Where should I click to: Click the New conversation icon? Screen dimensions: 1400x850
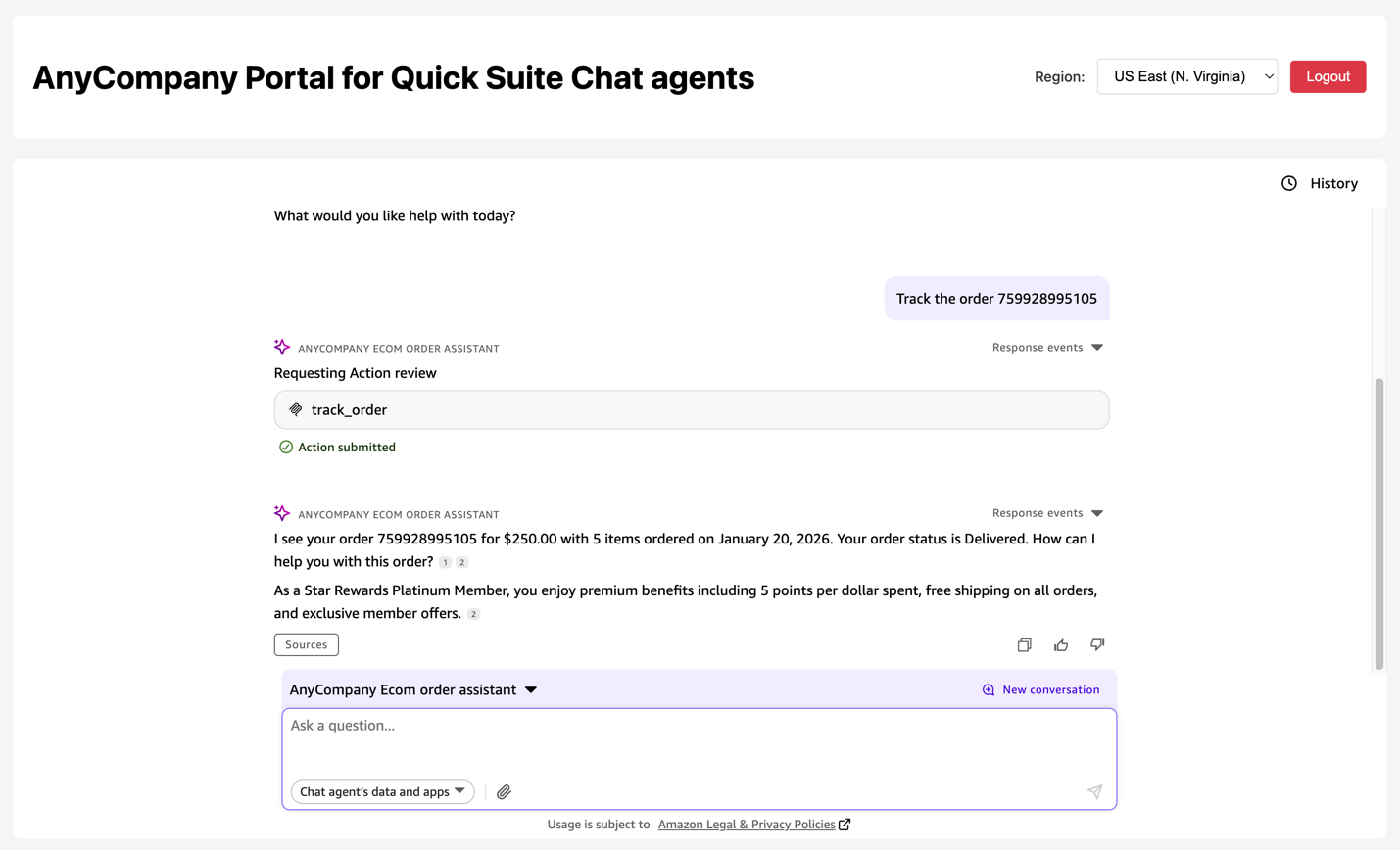pyautogui.click(x=989, y=690)
